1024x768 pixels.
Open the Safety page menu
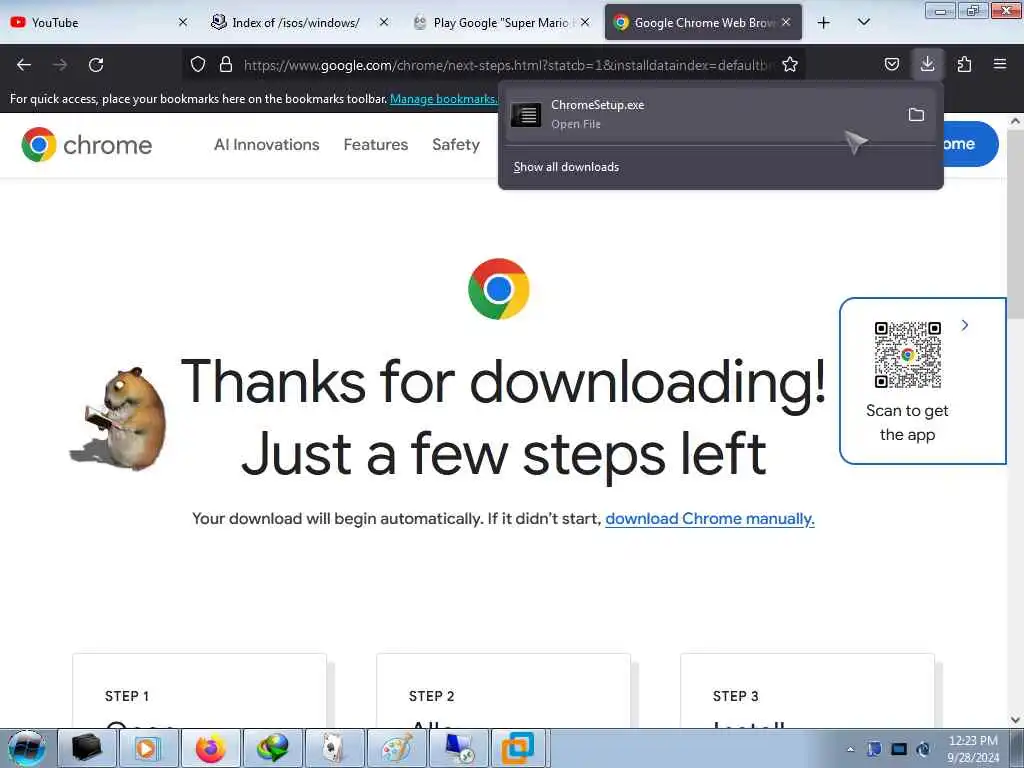coord(456,144)
